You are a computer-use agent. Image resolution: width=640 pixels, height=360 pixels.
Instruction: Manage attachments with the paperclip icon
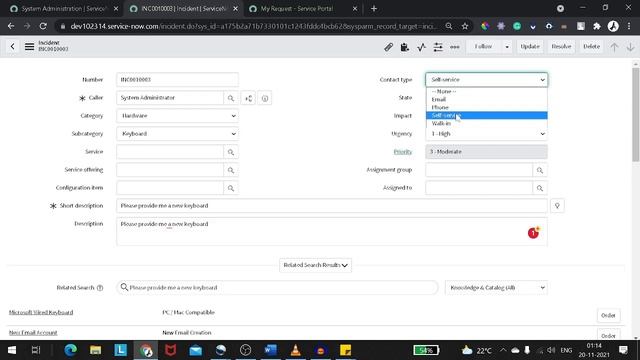click(389, 47)
